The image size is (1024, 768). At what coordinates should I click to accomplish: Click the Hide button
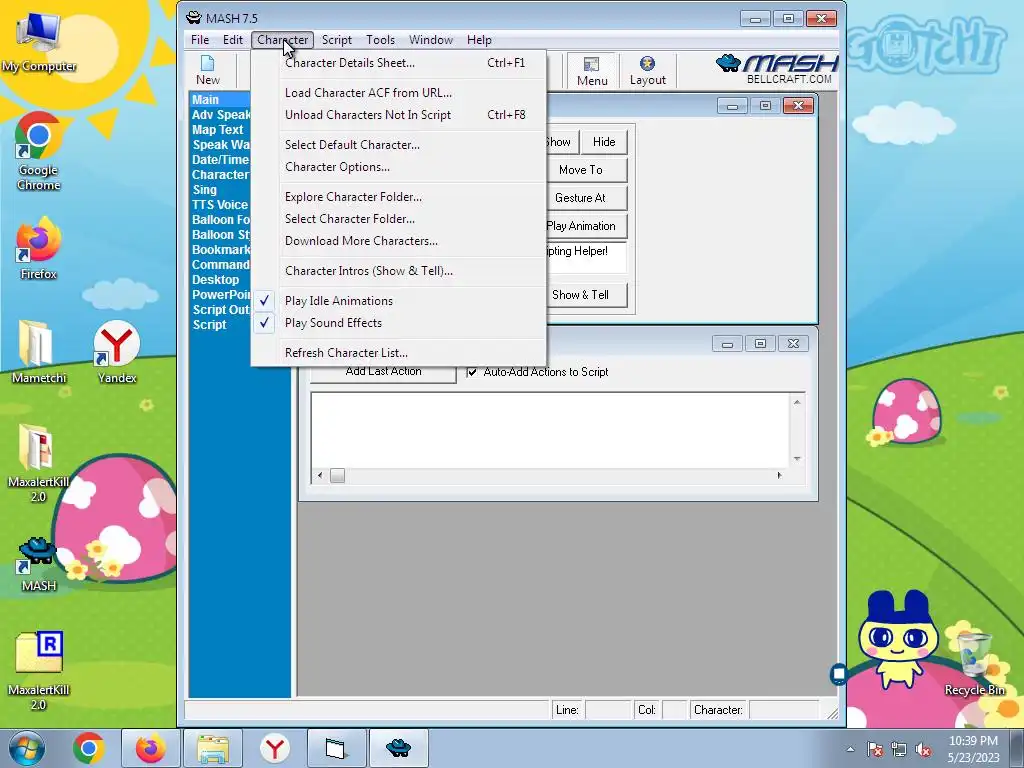[603, 142]
